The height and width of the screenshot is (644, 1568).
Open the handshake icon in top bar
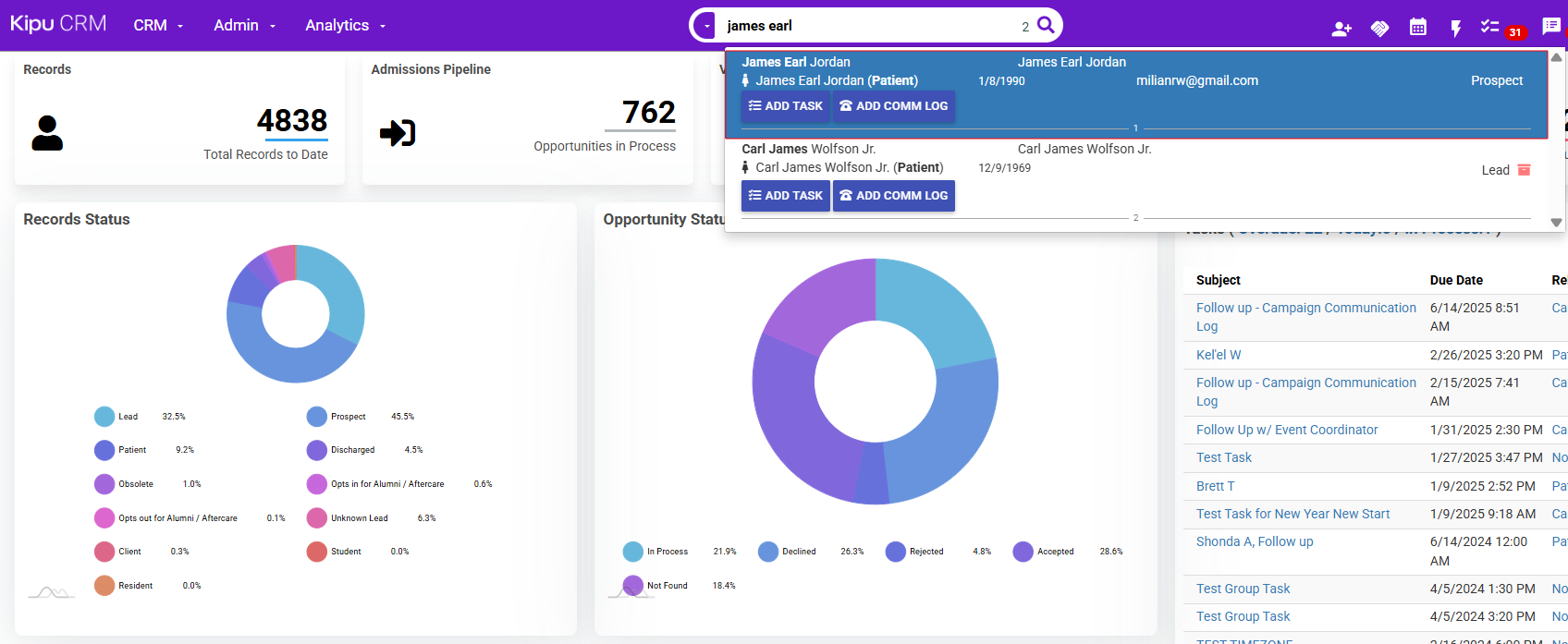coord(1379,29)
